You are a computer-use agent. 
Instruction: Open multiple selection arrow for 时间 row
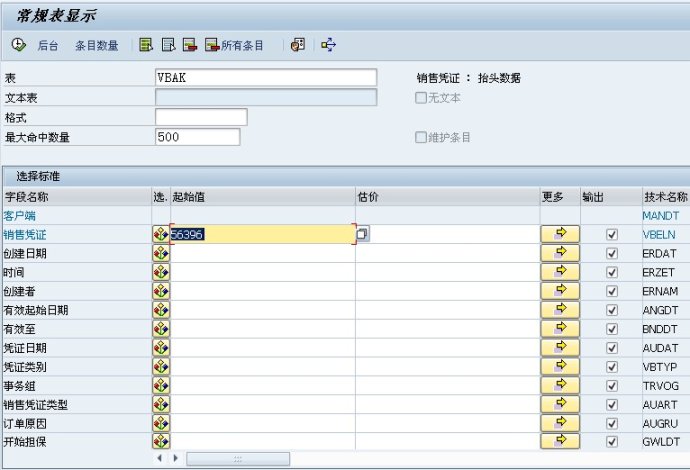coord(560,272)
